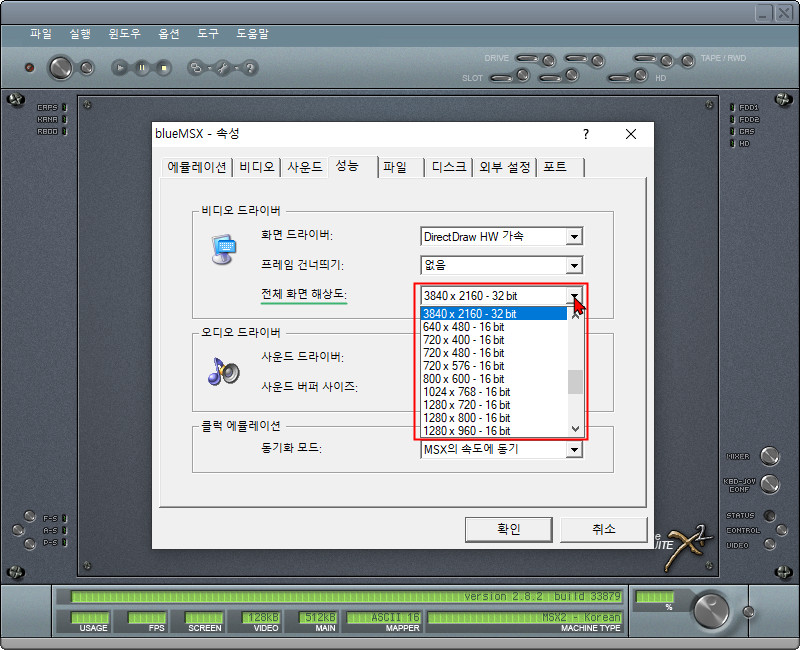This screenshot has width=800, height=650.
Task: Select 1280 x 960 - 16 bit option
Action: tap(493, 431)
